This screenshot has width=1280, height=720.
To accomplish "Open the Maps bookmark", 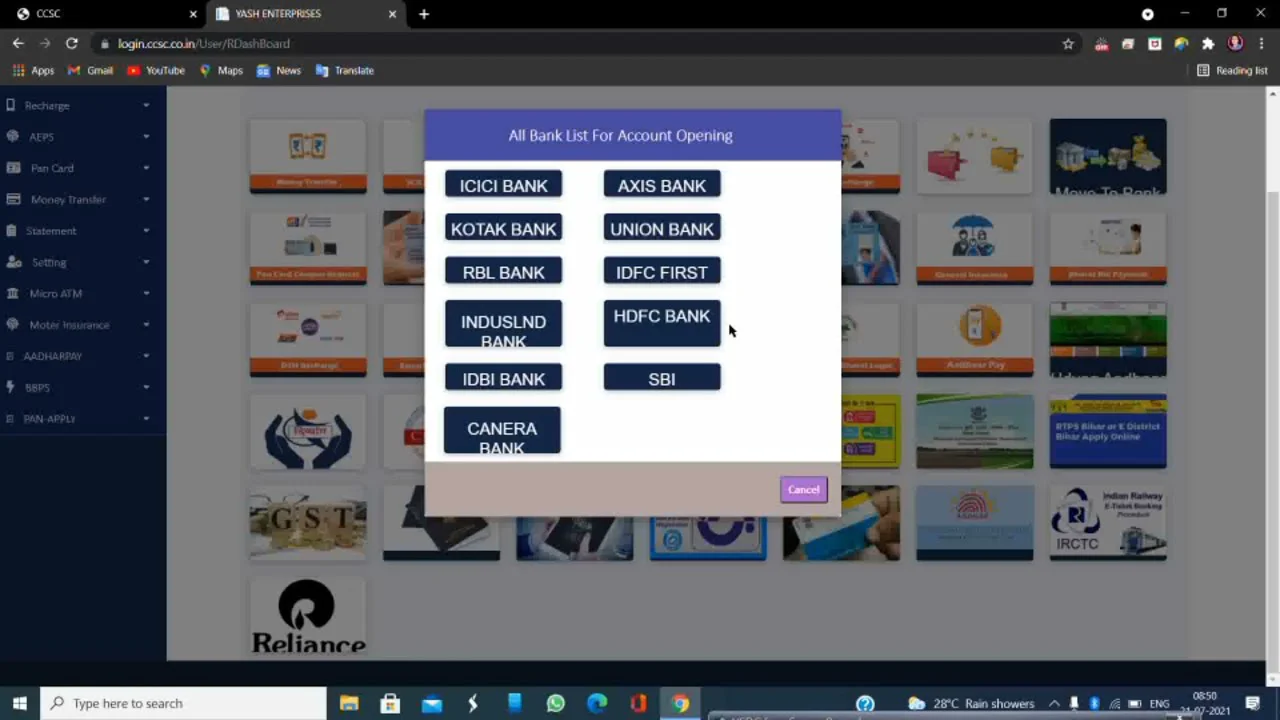I will [221, 70].
